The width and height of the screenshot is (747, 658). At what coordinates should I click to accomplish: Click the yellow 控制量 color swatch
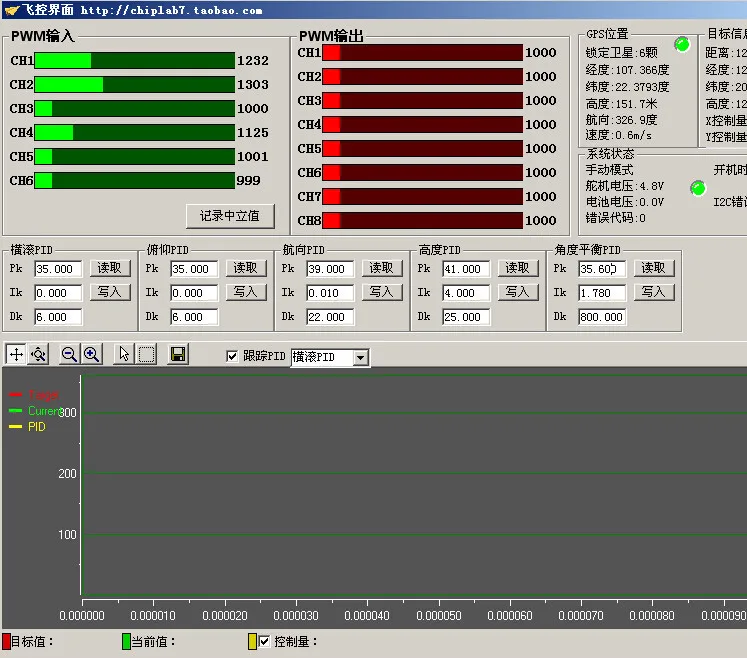[x=252, y=641]
